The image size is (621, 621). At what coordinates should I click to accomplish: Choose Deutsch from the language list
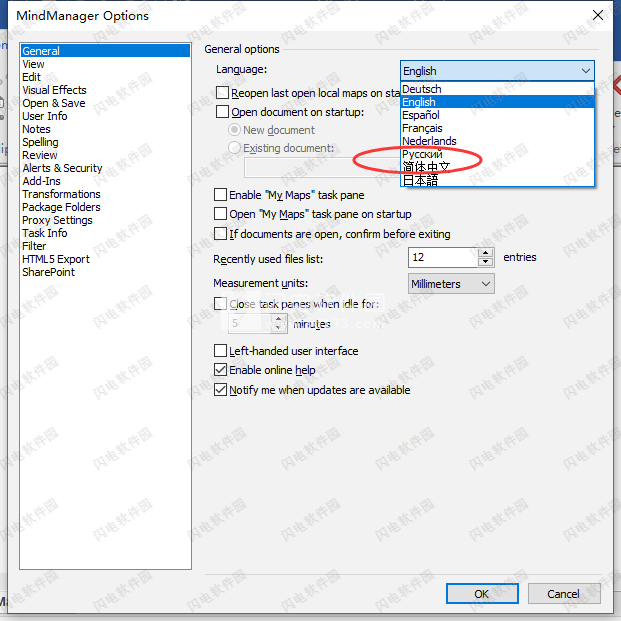pos(497,89)
